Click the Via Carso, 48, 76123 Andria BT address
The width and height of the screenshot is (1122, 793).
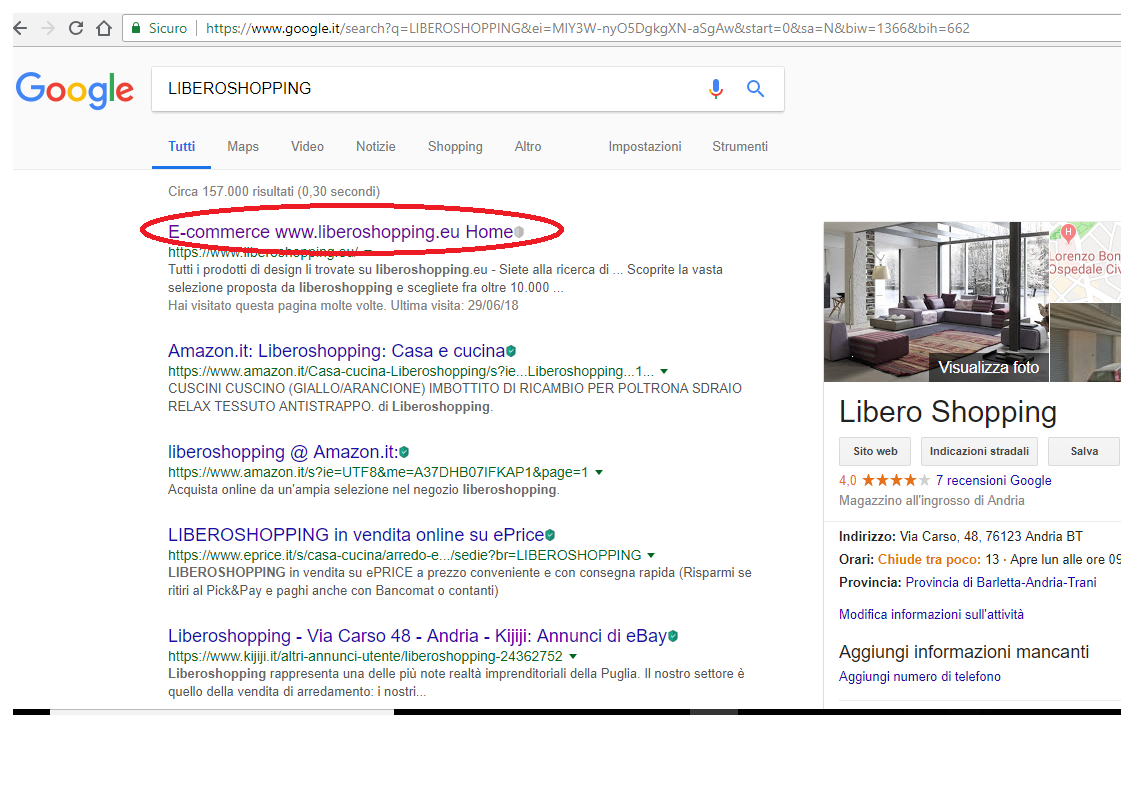[991, 536]
